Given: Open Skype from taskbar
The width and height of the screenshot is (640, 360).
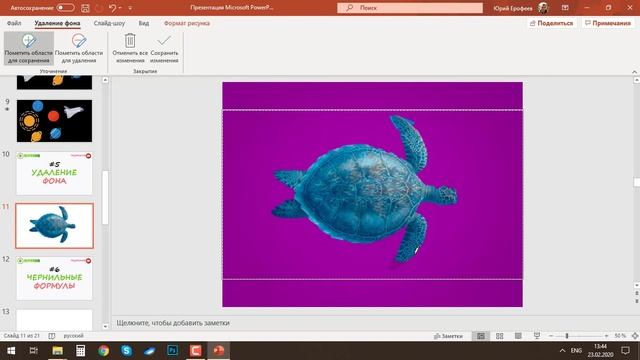Looking at the screenshot, I should 127,351.
